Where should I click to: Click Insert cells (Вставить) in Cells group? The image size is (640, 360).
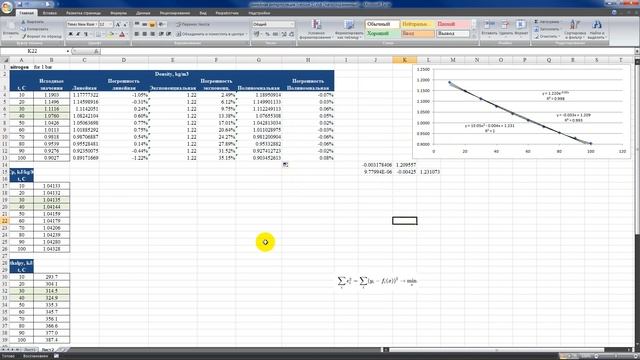[489, 28]
